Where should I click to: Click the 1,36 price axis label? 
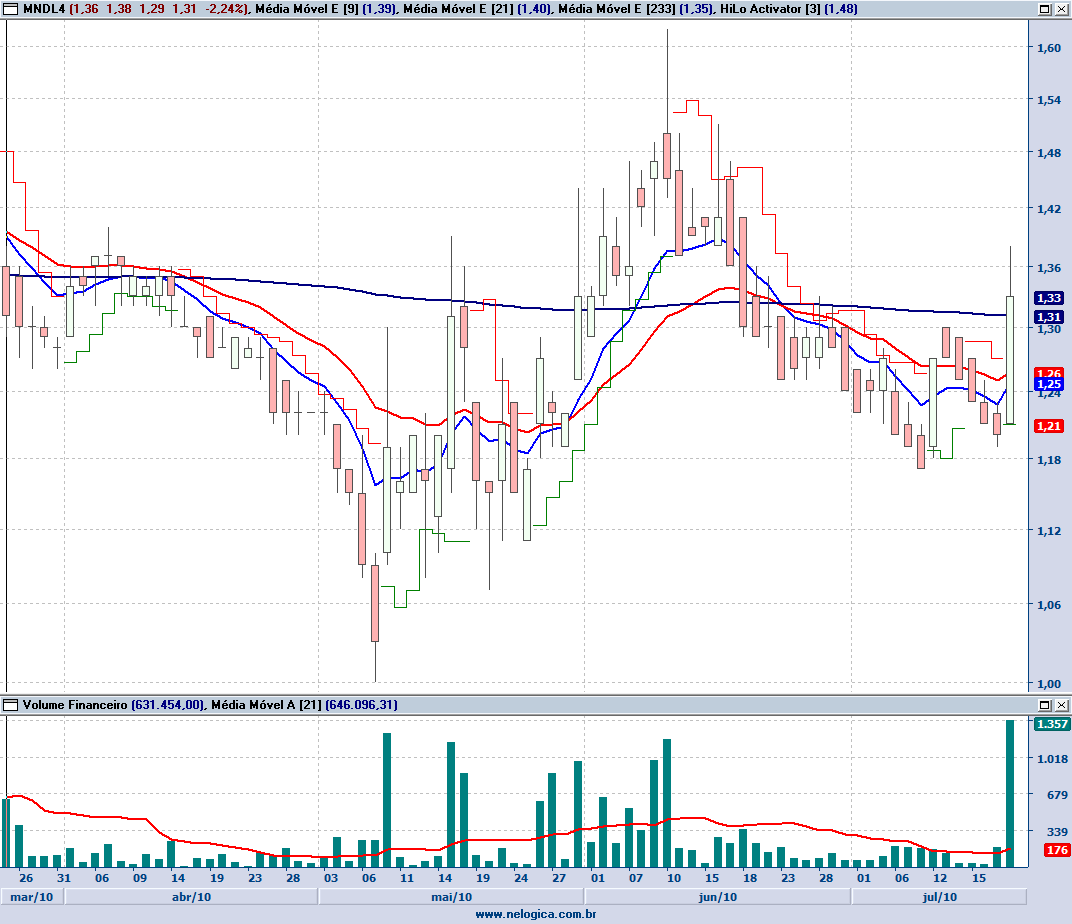[x=1049, y=268]
